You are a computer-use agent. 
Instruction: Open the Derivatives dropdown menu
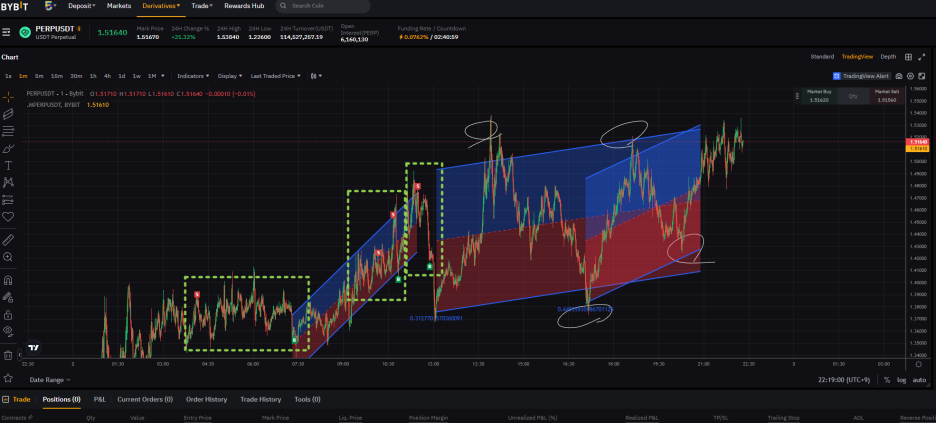point(162,6)
